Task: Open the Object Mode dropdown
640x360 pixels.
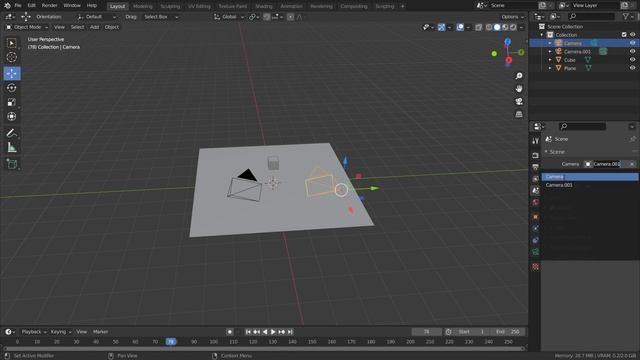Action: click(x=27, y=27)
